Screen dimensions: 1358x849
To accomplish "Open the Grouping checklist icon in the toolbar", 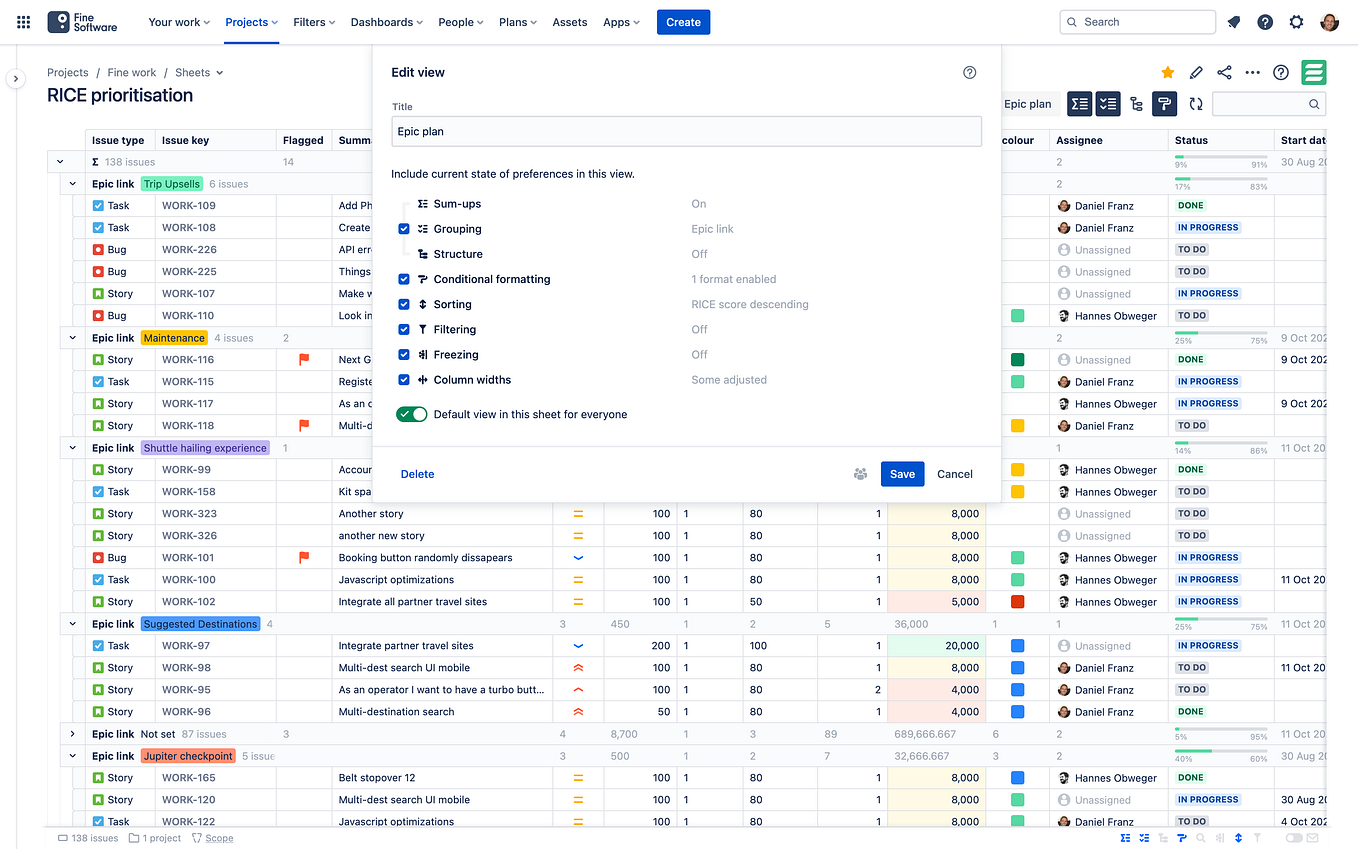I will pyautogui.click(x=1108, y=103).
